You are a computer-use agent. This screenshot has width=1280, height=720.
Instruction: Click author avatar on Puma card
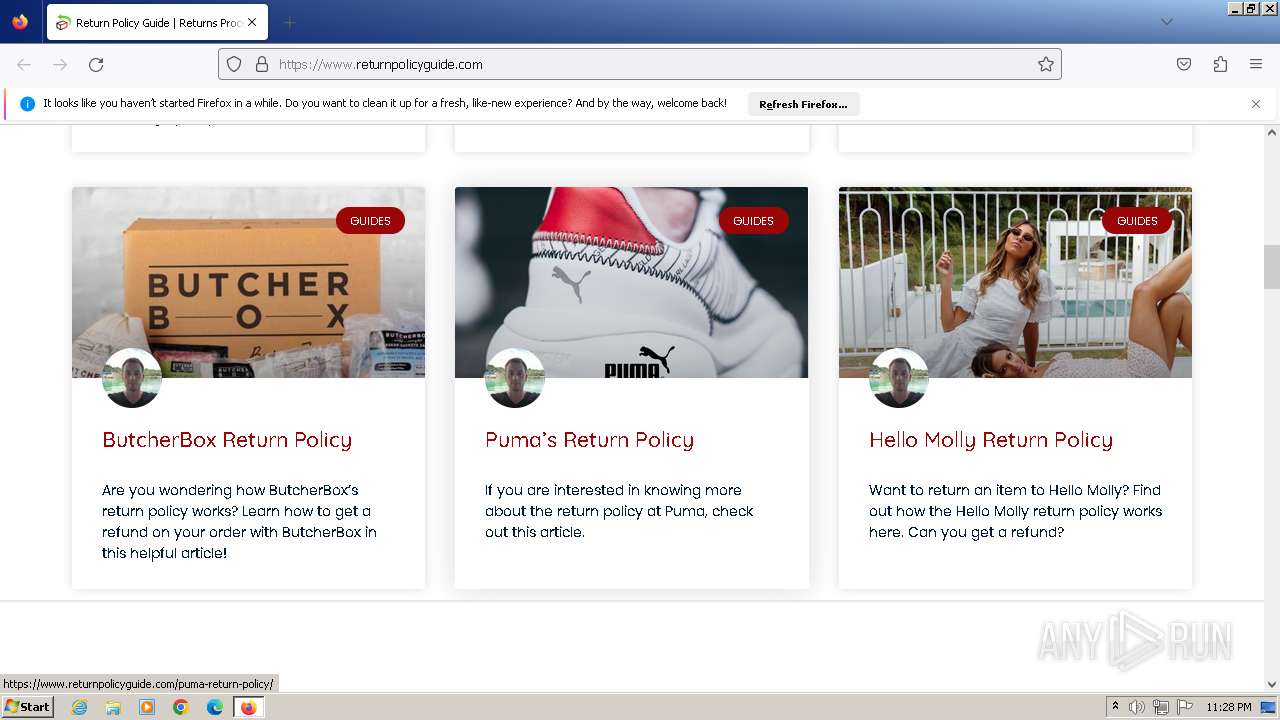tap(515, 378)
